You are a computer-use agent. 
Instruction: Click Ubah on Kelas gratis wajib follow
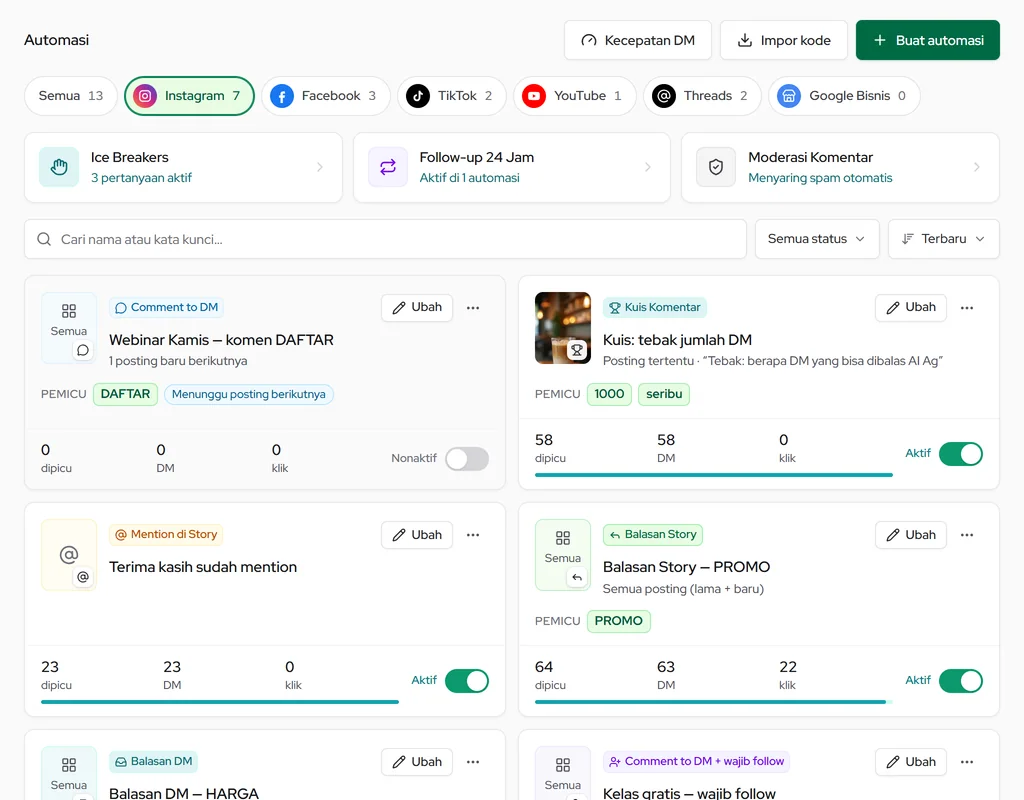911,762
